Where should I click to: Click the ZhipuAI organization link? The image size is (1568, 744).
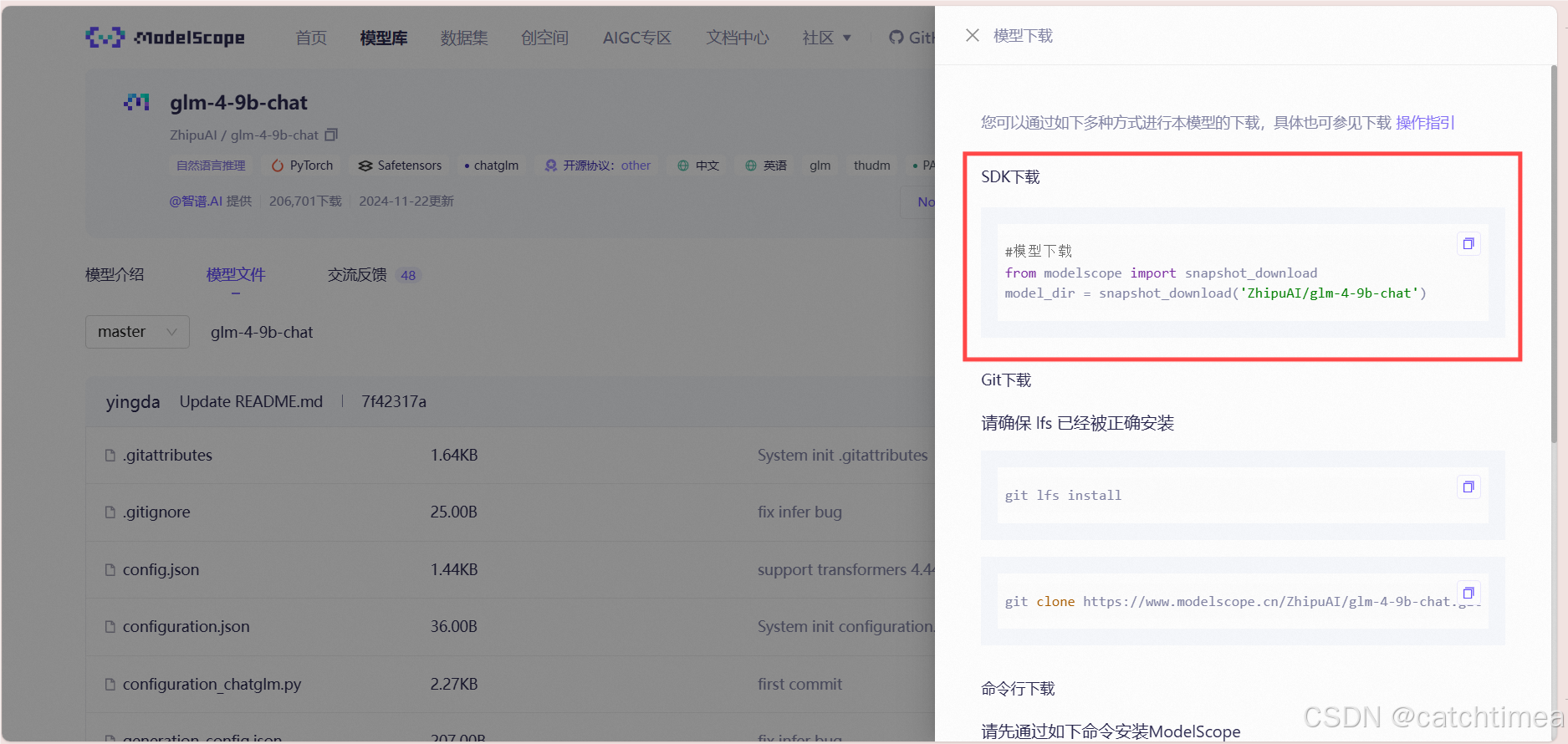193,135
